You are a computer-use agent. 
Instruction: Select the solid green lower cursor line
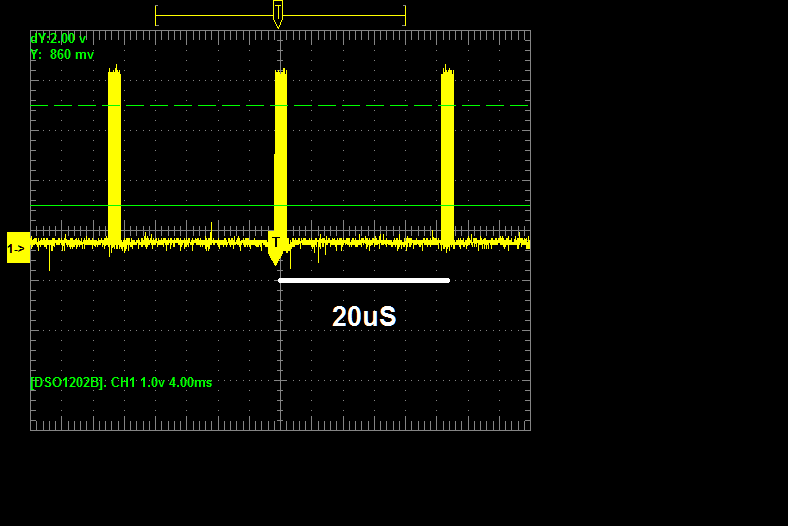point(280,205)
